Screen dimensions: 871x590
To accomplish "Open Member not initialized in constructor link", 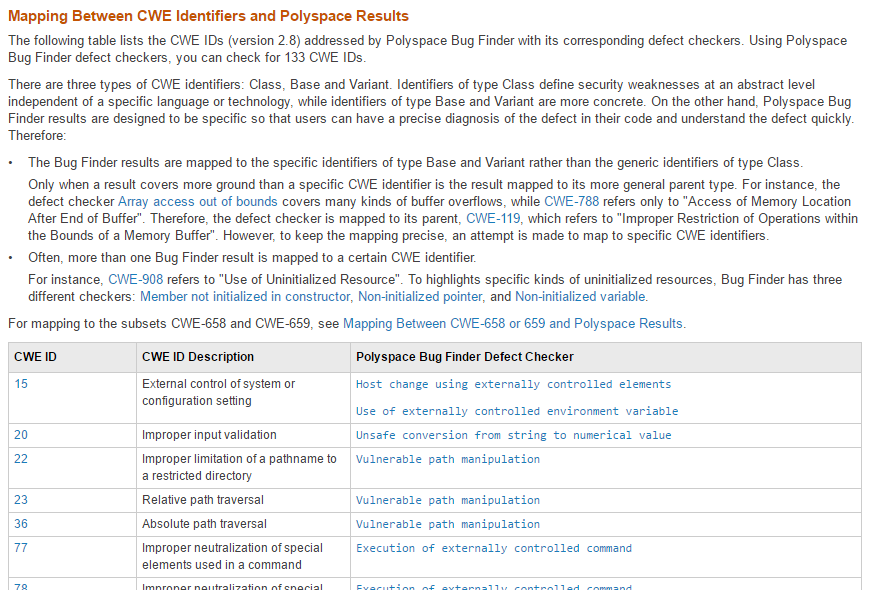I will pos(245,297).
